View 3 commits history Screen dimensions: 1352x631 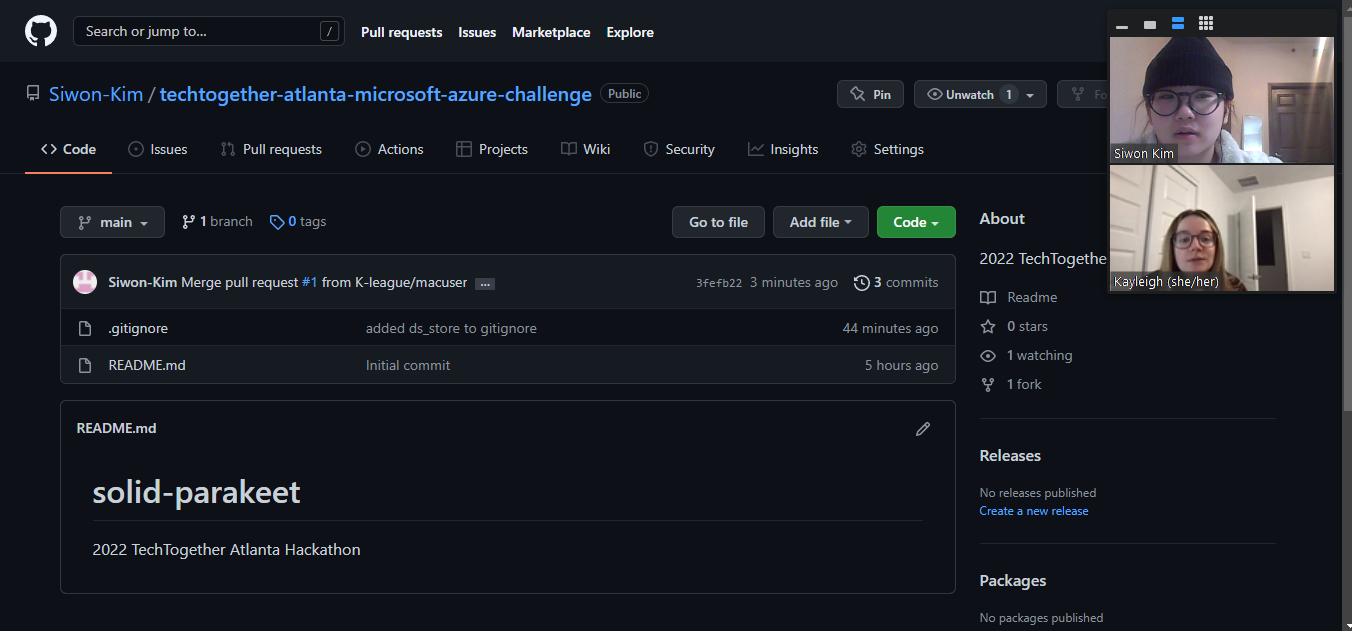pyautogui.click(x=896, y=283)
